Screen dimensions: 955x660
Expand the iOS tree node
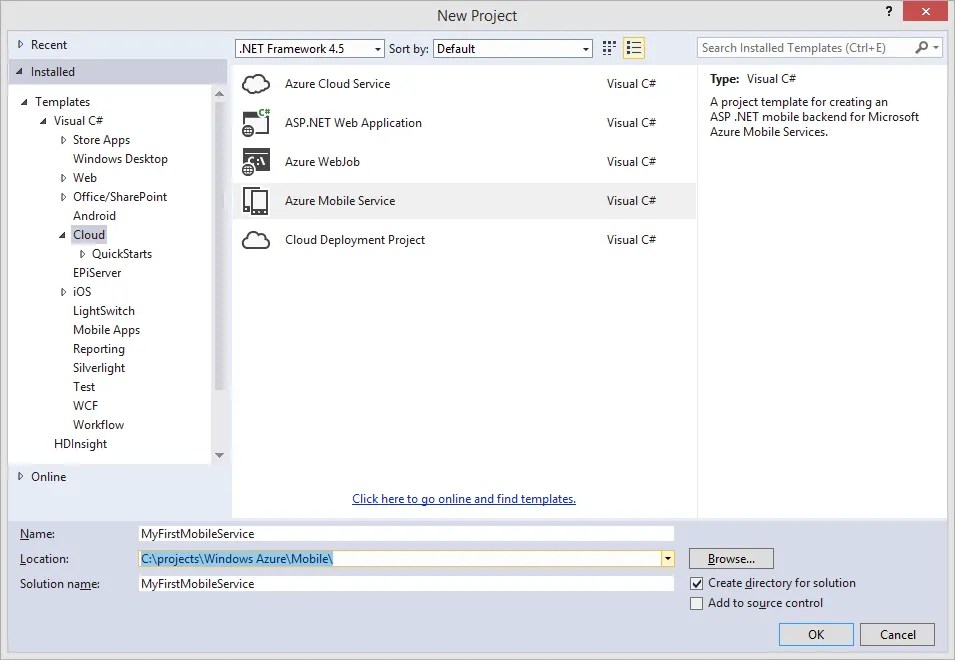click(x=63, y=292)
